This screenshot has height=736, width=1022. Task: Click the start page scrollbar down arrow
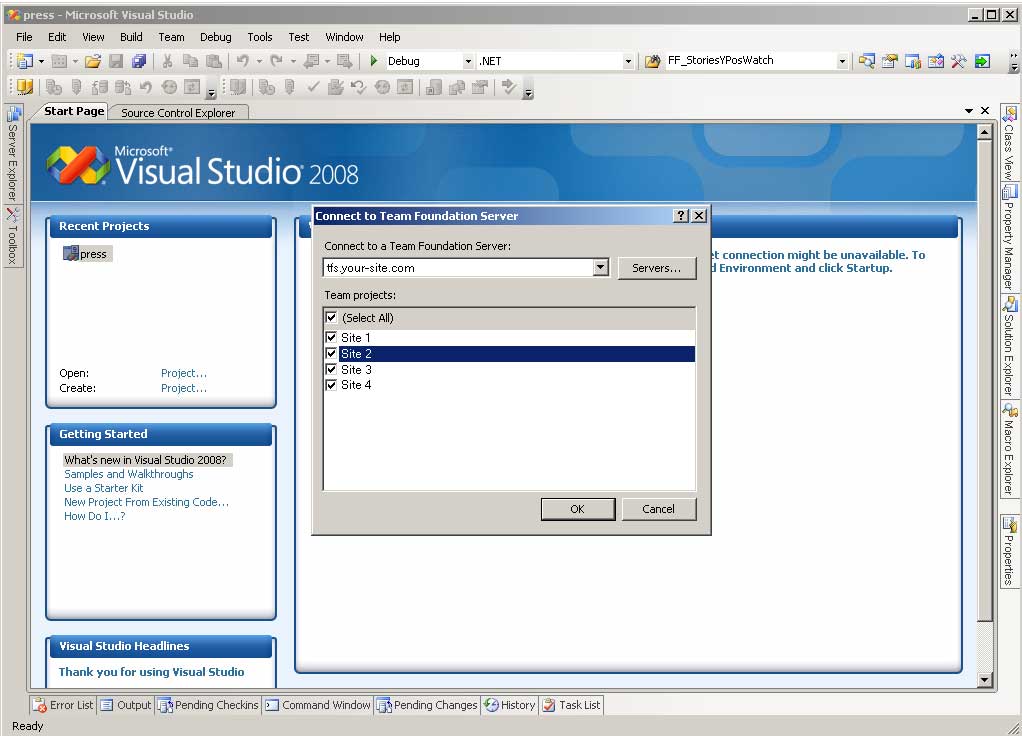pyautogui.click(x=984, y=680)
